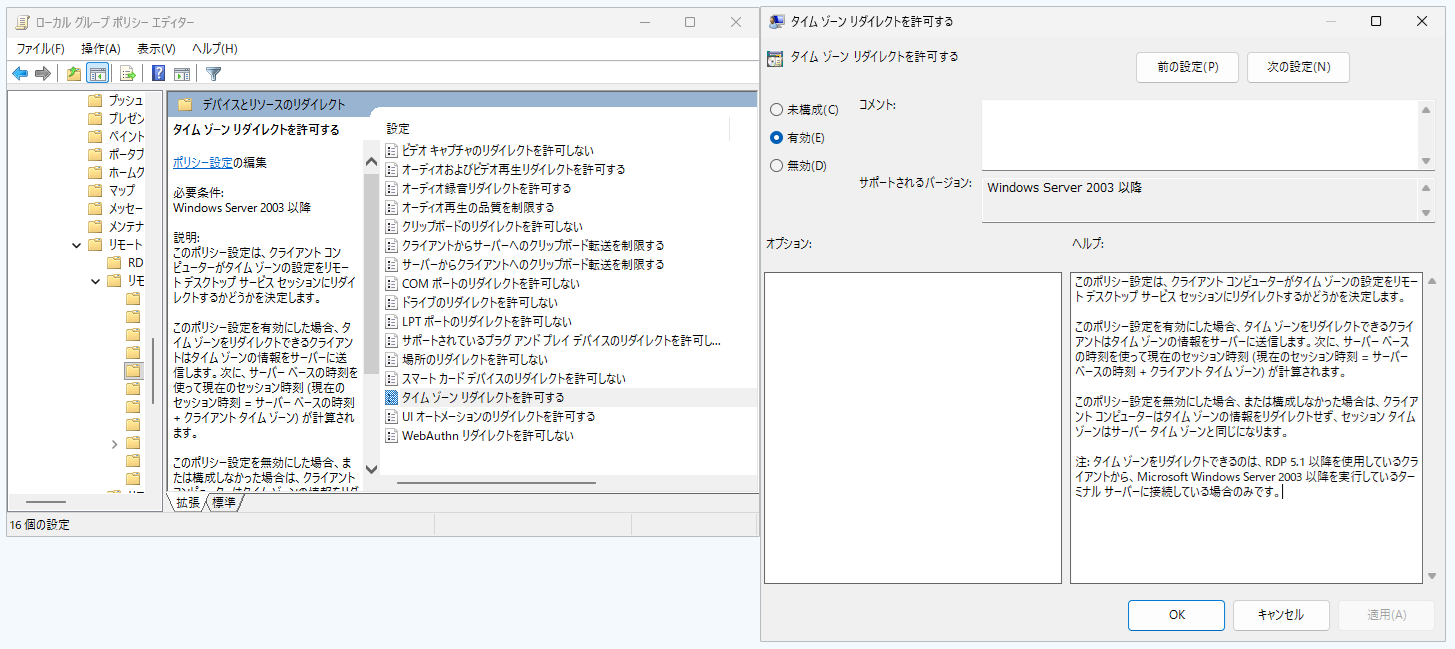Open Help via blue question mark icon
Screen dimensions: 1455x649
(x=158, y=73)
